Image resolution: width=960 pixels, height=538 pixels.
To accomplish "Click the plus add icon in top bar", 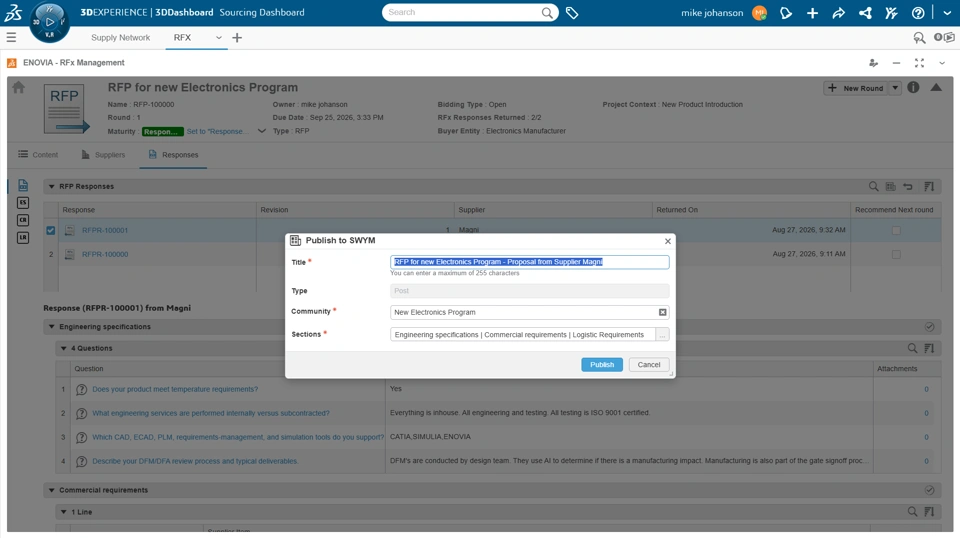I will tap(812, 13).
